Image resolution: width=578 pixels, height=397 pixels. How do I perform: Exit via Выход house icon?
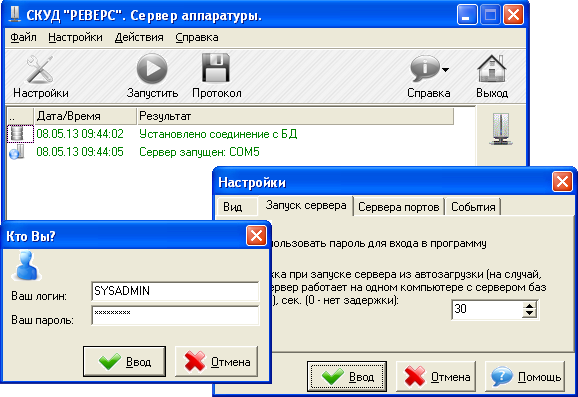(x=492, y=69)
